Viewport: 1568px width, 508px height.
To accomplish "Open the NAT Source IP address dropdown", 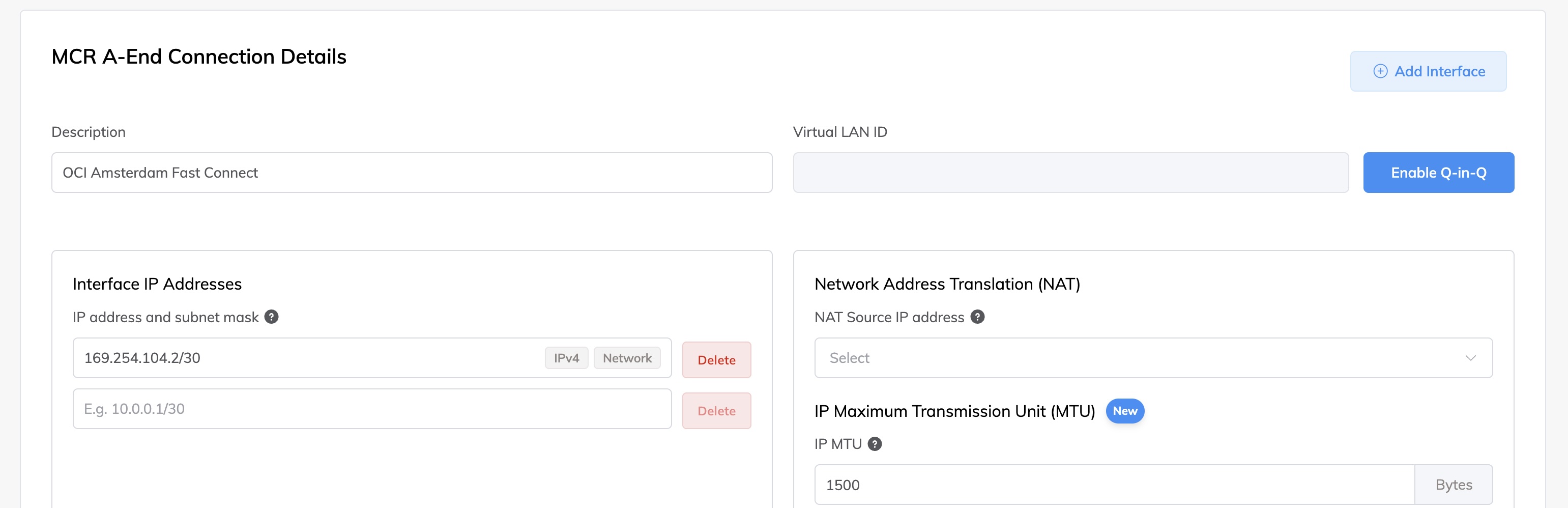I will pos(1153,357).
